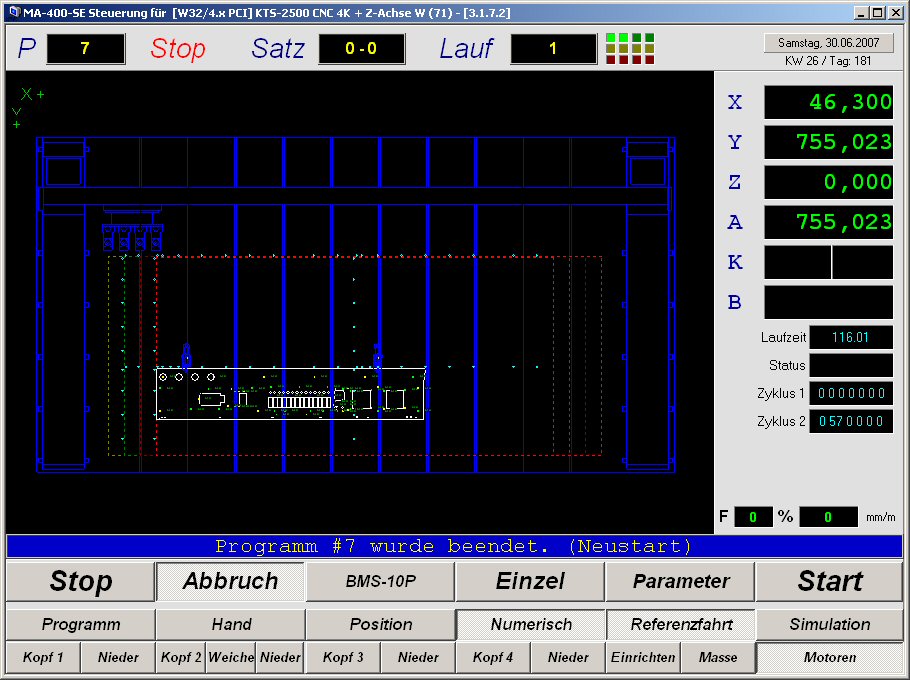Click the date button Samstag, 30.06.2007

tap(828, 43)
